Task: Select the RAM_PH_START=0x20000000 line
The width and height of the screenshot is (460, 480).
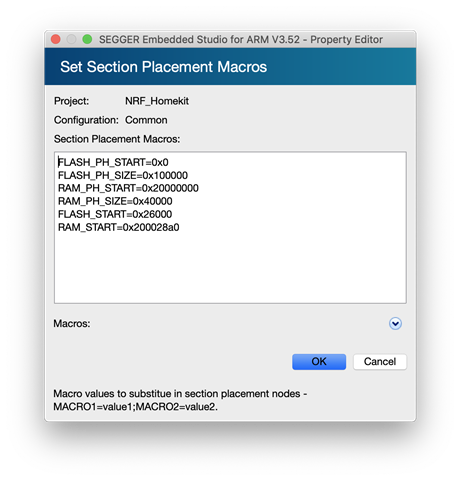Action: (x=128, y=188)
